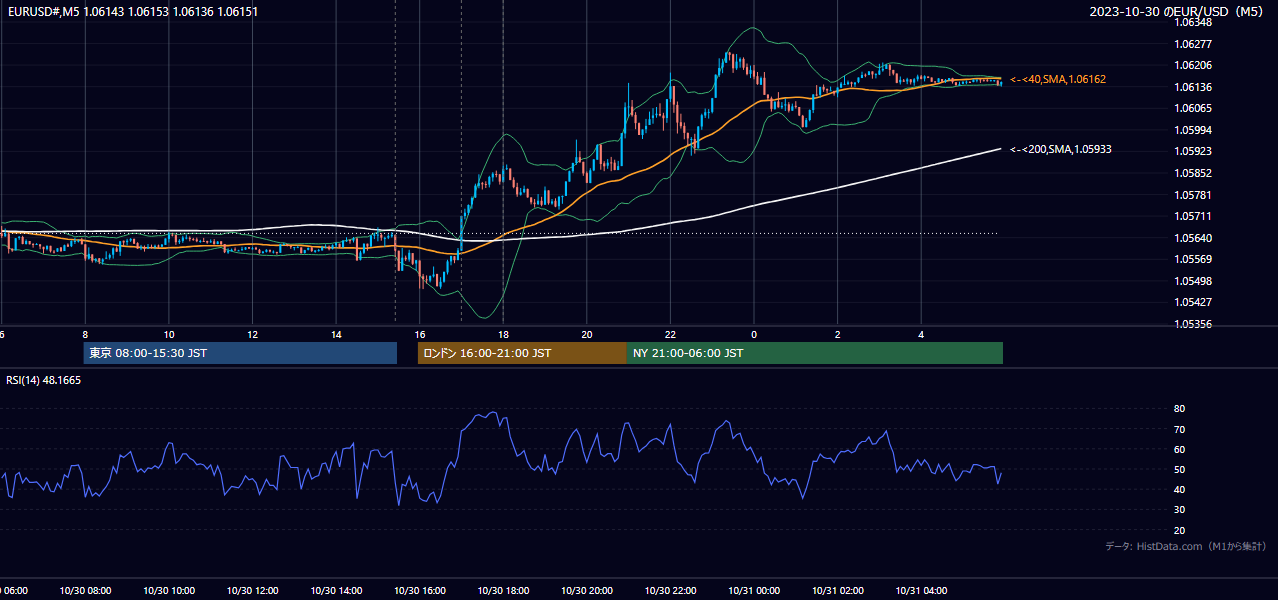1278x600 pixels.
Task: Click the 10/30 14:00 bottom date label
Action: pyautogui.click(x=337, y=591)
